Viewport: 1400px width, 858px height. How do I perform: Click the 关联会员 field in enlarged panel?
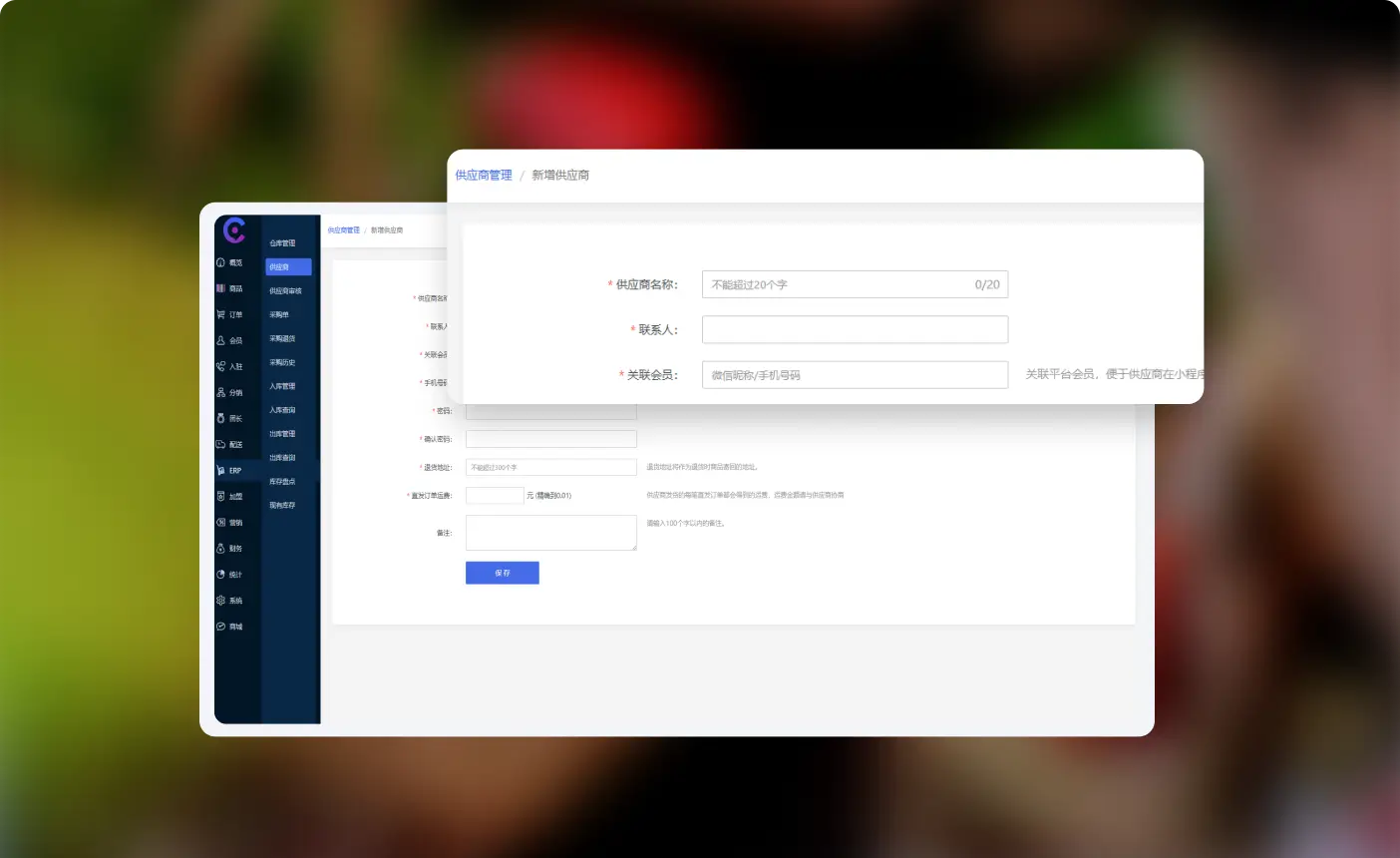(x=855, y=375)
